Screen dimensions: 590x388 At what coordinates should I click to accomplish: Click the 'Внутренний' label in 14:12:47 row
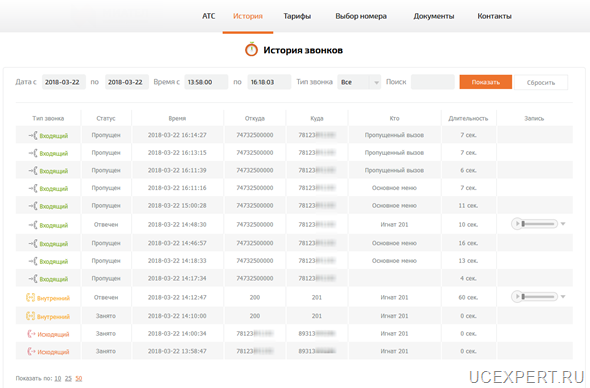[x=53, y=298]
